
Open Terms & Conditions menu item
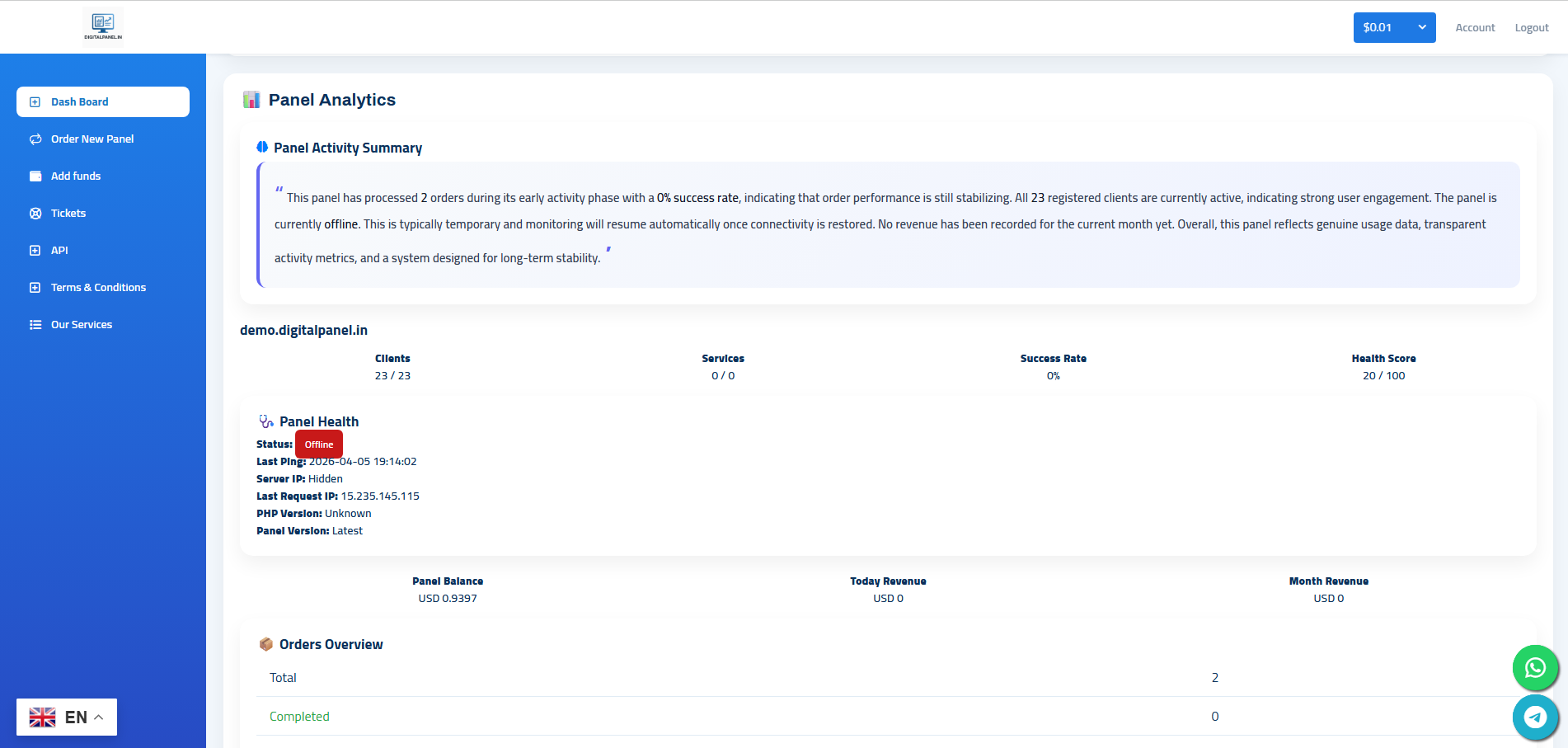point(98,288)
